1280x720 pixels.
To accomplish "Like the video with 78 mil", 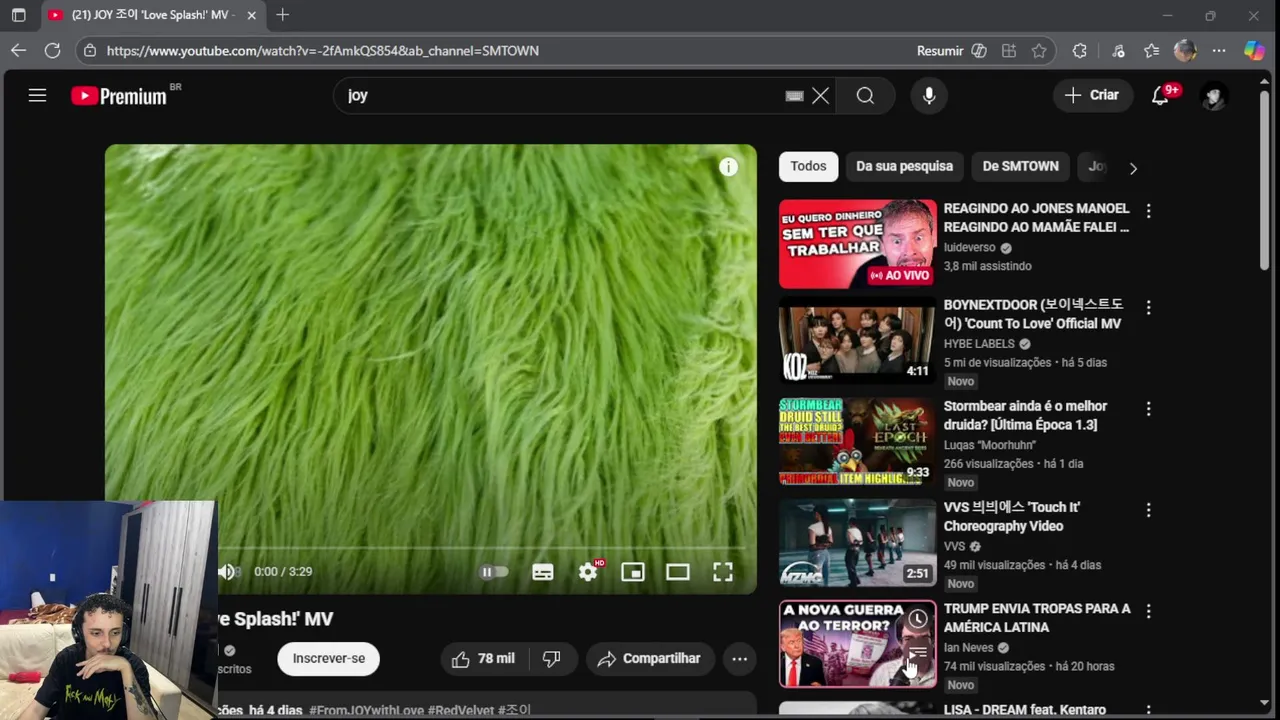I will pos(483,659).
